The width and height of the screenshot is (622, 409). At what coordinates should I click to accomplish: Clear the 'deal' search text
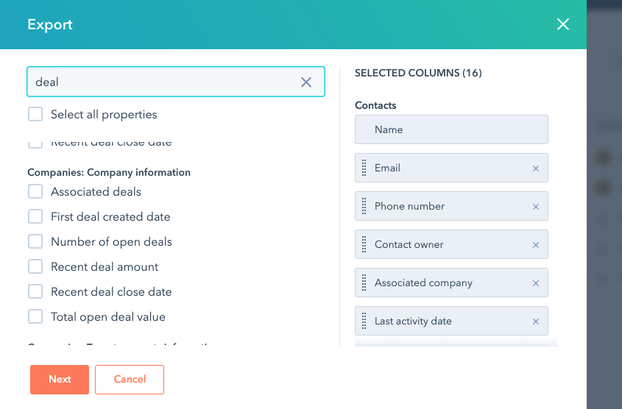(x=306, y=82)
